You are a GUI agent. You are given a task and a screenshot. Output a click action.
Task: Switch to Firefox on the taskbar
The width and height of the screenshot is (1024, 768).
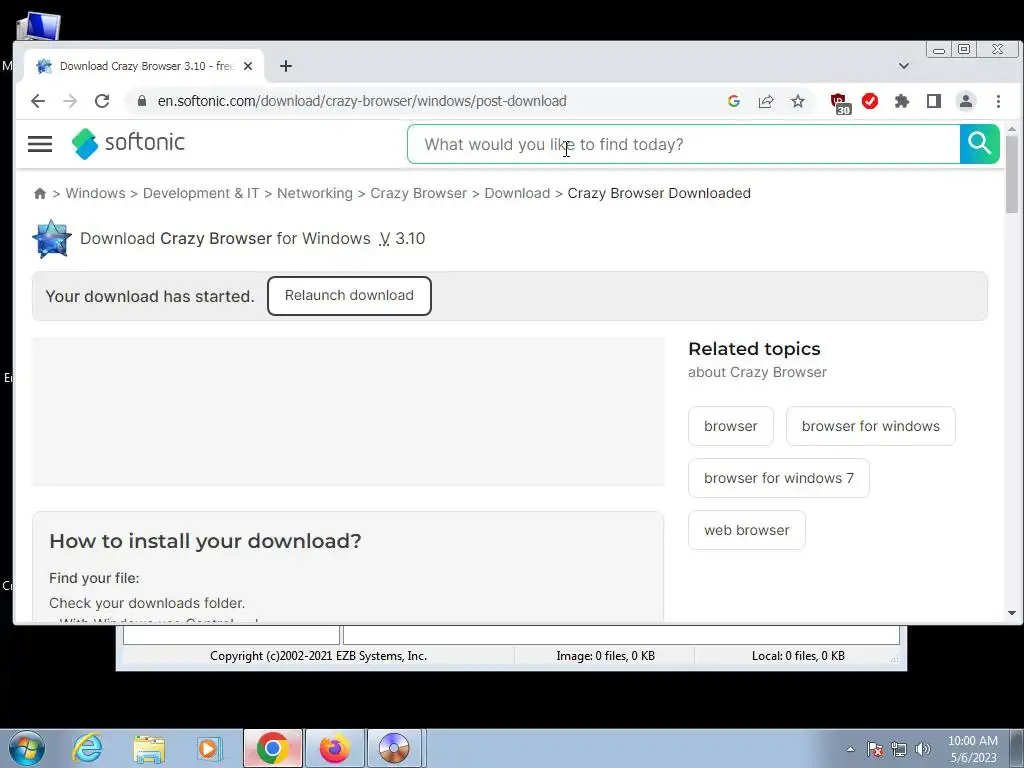coord(334,748)
